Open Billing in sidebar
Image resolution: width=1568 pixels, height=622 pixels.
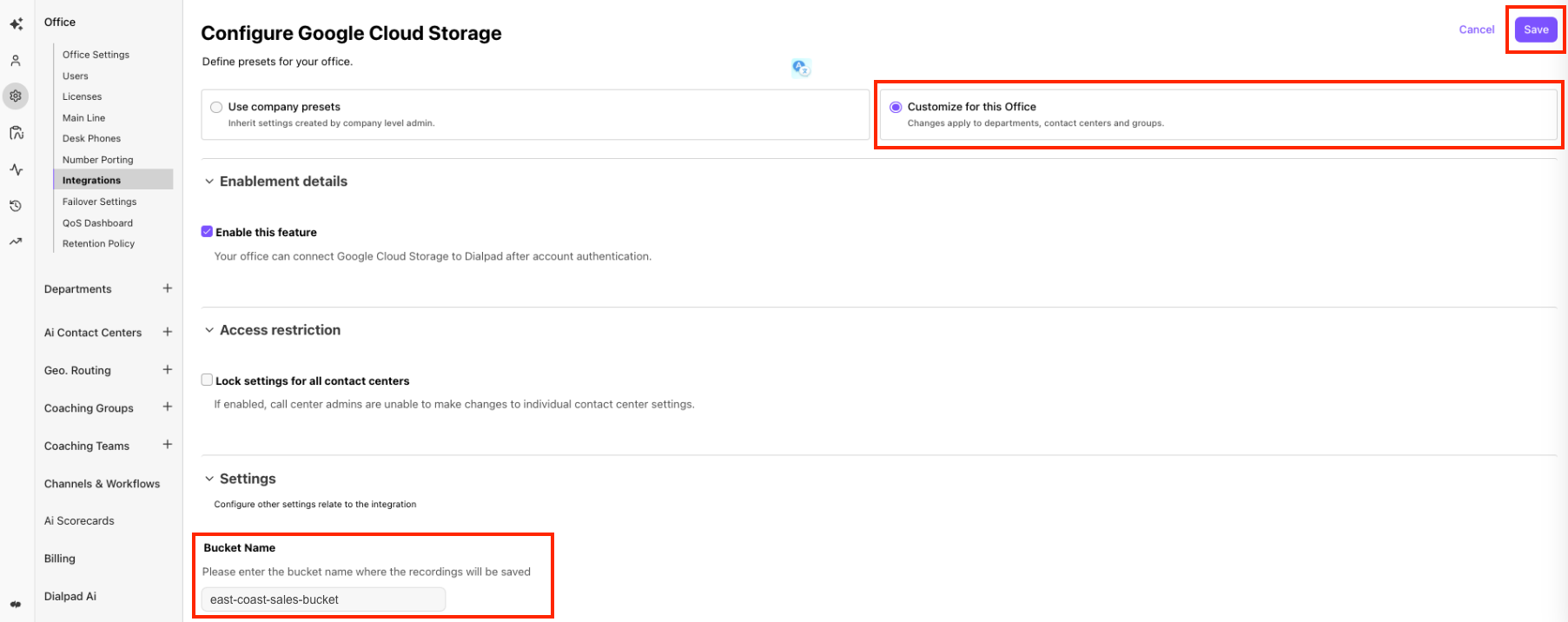(60, 559)
